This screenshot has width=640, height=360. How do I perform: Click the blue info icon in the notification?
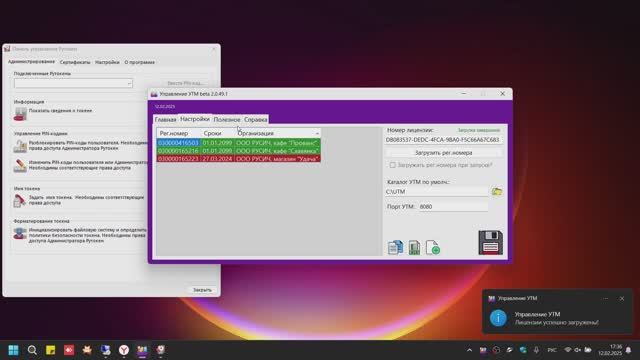(498, 318)
